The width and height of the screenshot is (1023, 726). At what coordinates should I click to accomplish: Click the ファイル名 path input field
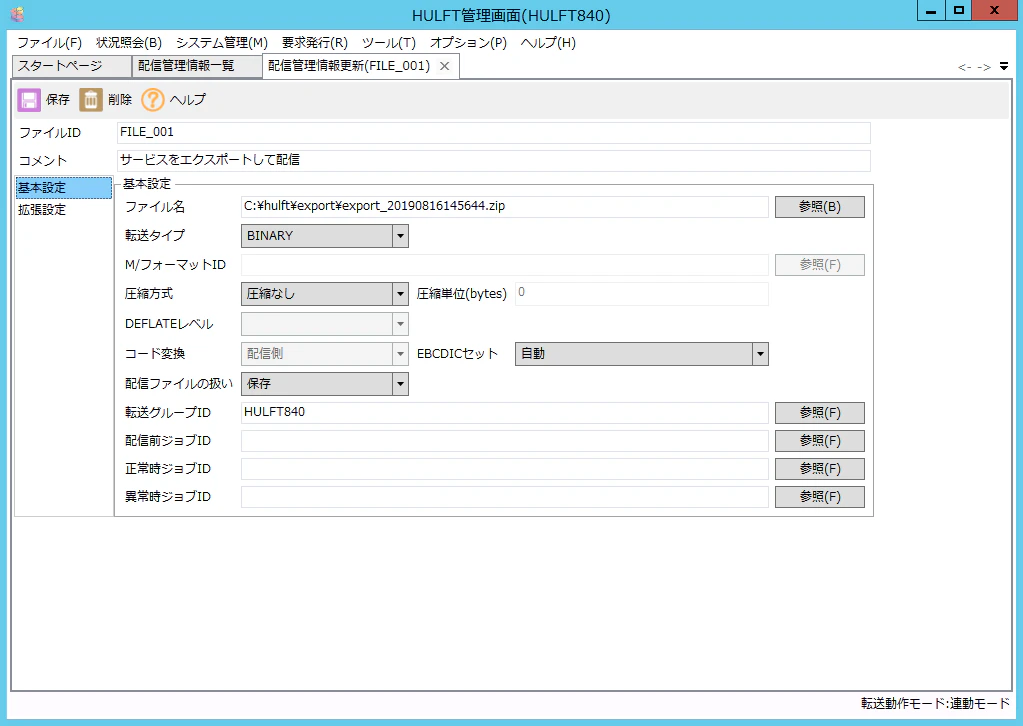(504, 207)
